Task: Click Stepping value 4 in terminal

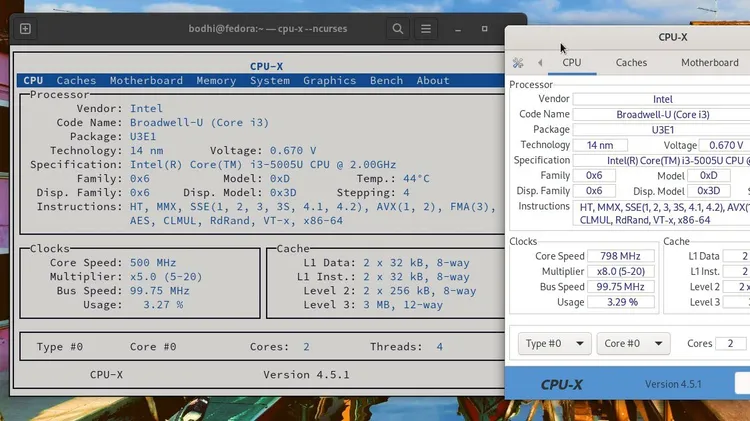Action: 406,193
